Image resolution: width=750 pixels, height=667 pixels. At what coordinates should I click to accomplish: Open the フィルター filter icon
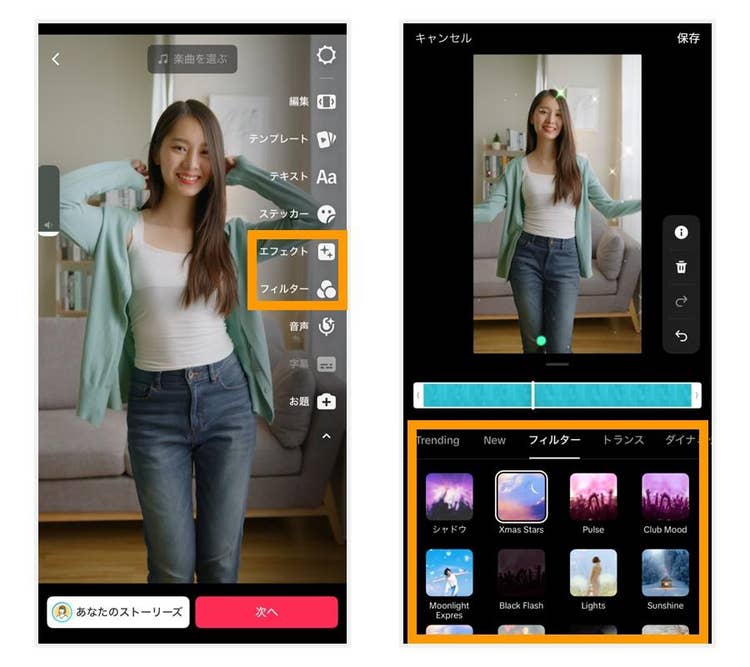[x=326, y=289]
